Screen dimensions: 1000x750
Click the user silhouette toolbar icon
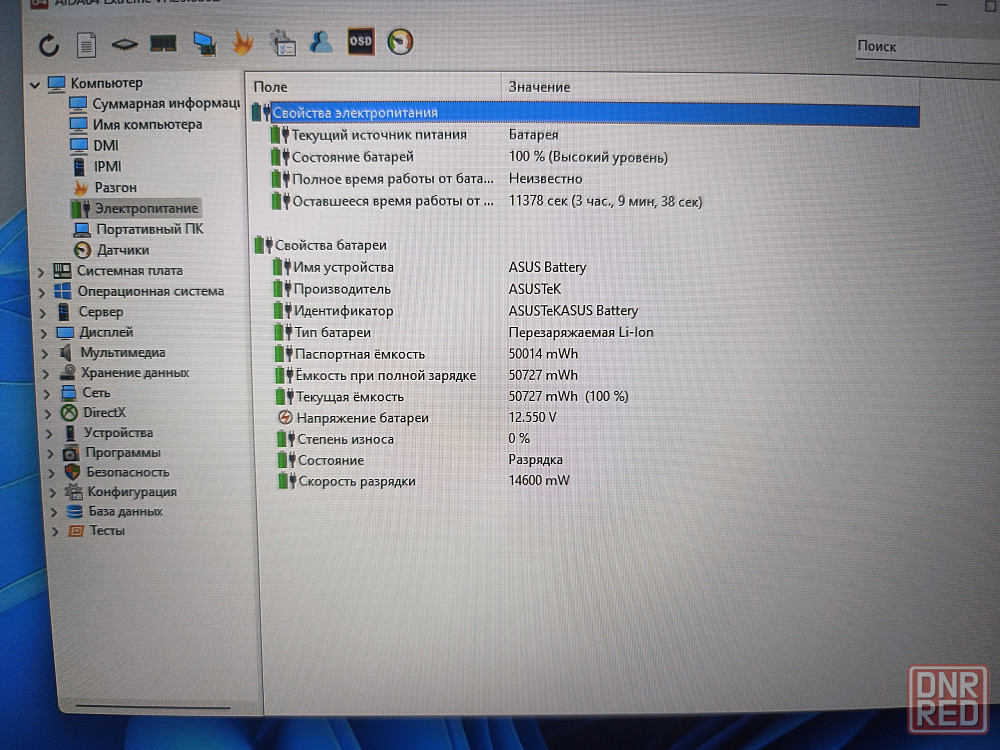tap(321, 42)
